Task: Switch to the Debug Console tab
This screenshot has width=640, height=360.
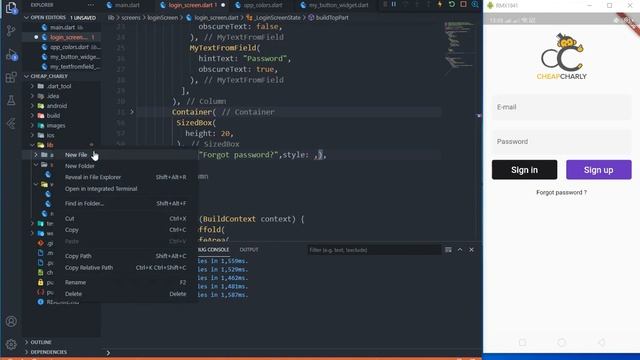Action: [214, 250]
